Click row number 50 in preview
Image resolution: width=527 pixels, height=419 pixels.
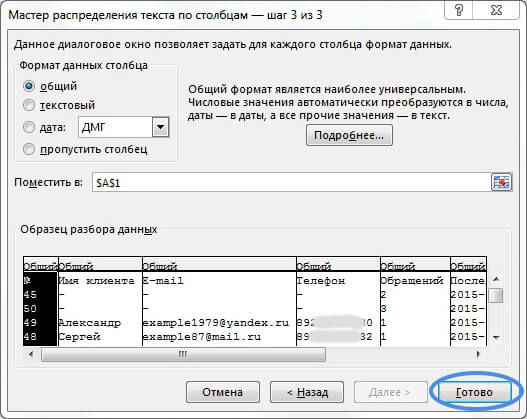30,308
